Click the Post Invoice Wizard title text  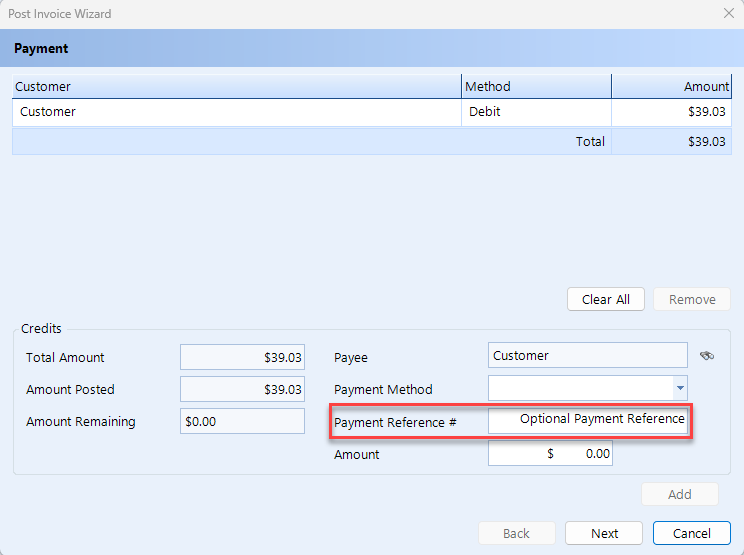[x=59, y=14]
